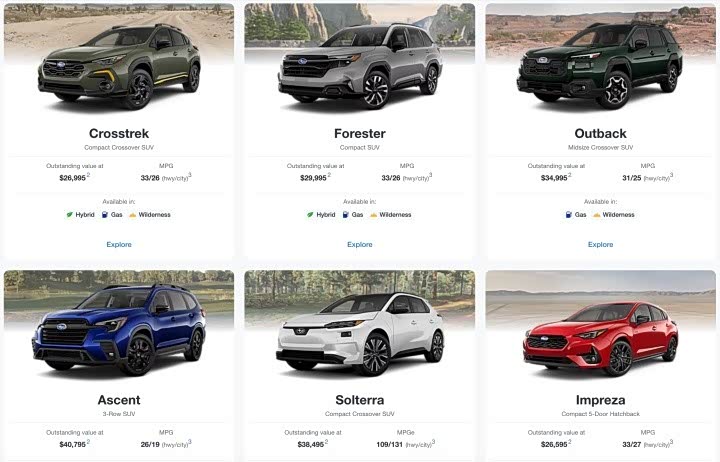This screenshot has width=720, height=462.
Task: Select the red Impreza car image
Action: coord(601,338)
